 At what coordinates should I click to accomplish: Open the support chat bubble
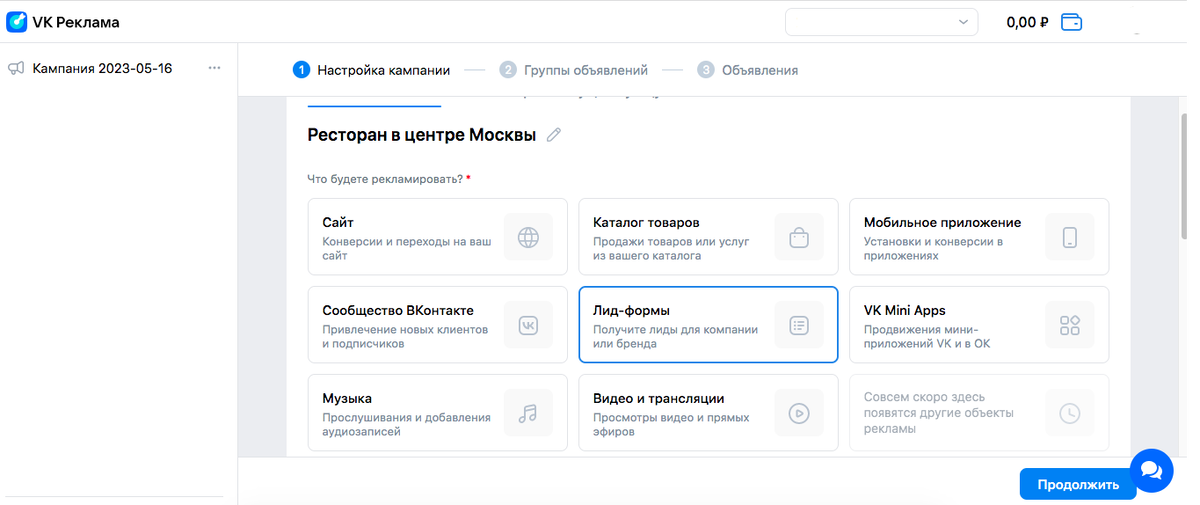point(1150,469)
